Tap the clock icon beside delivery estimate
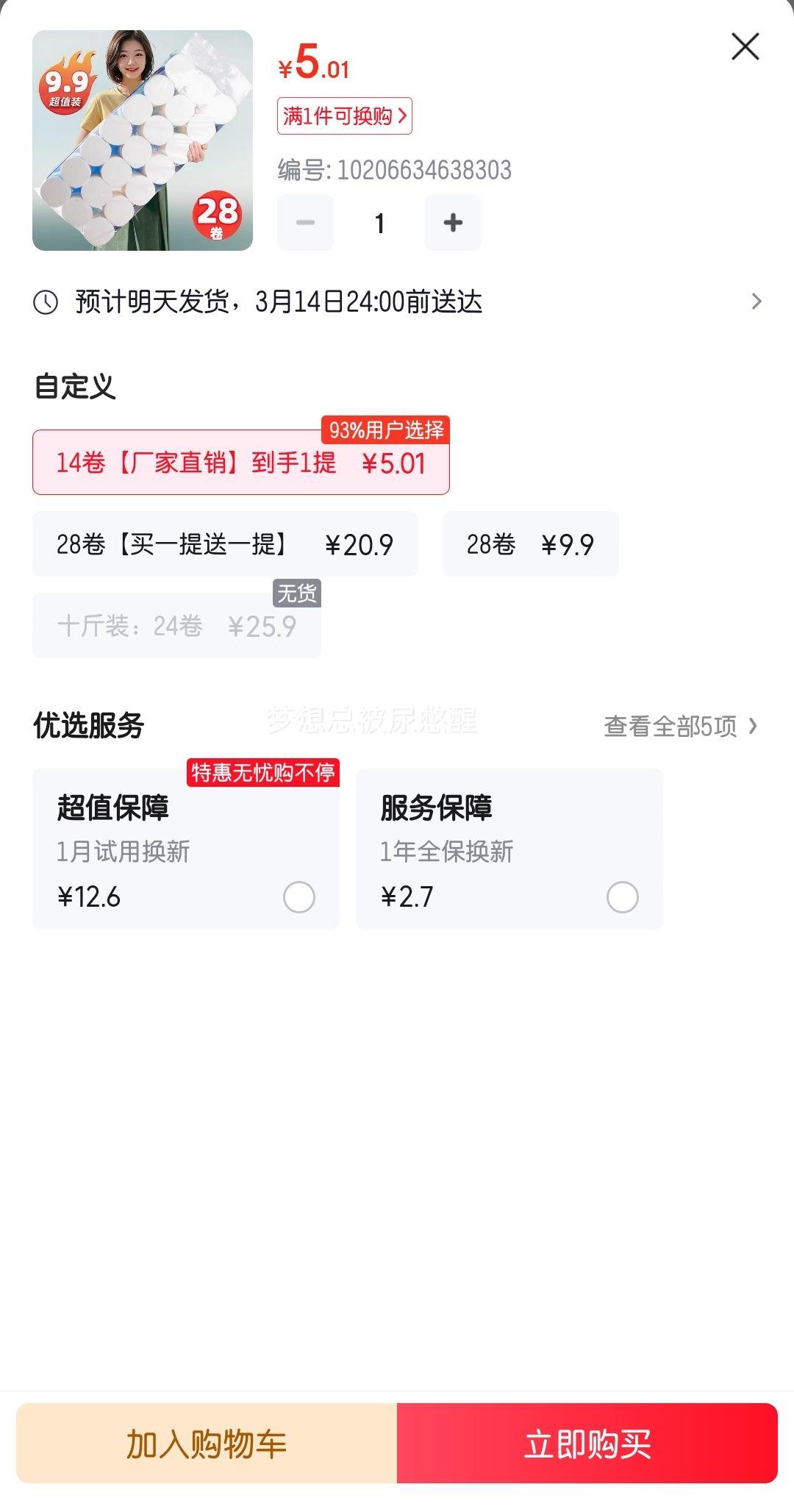Screen dimensions: 794x1512 (46, 302)
